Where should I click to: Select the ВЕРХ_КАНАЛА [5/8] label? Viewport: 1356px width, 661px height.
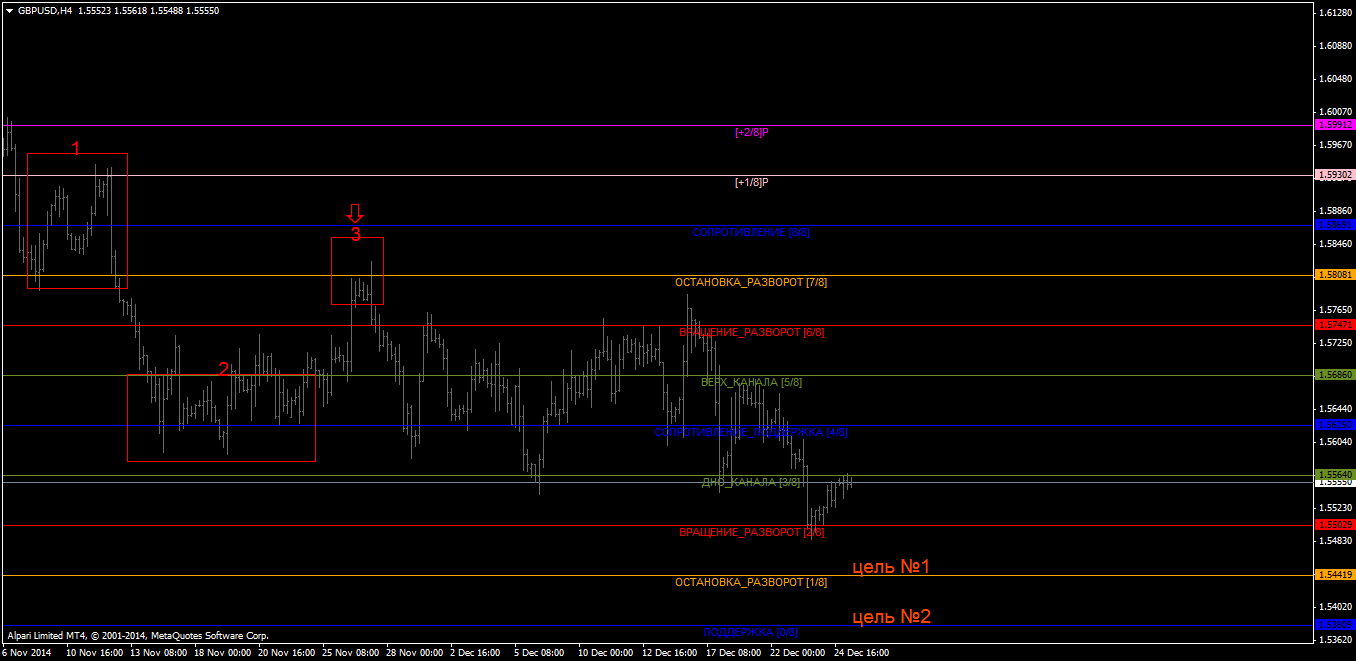(751, 382)
